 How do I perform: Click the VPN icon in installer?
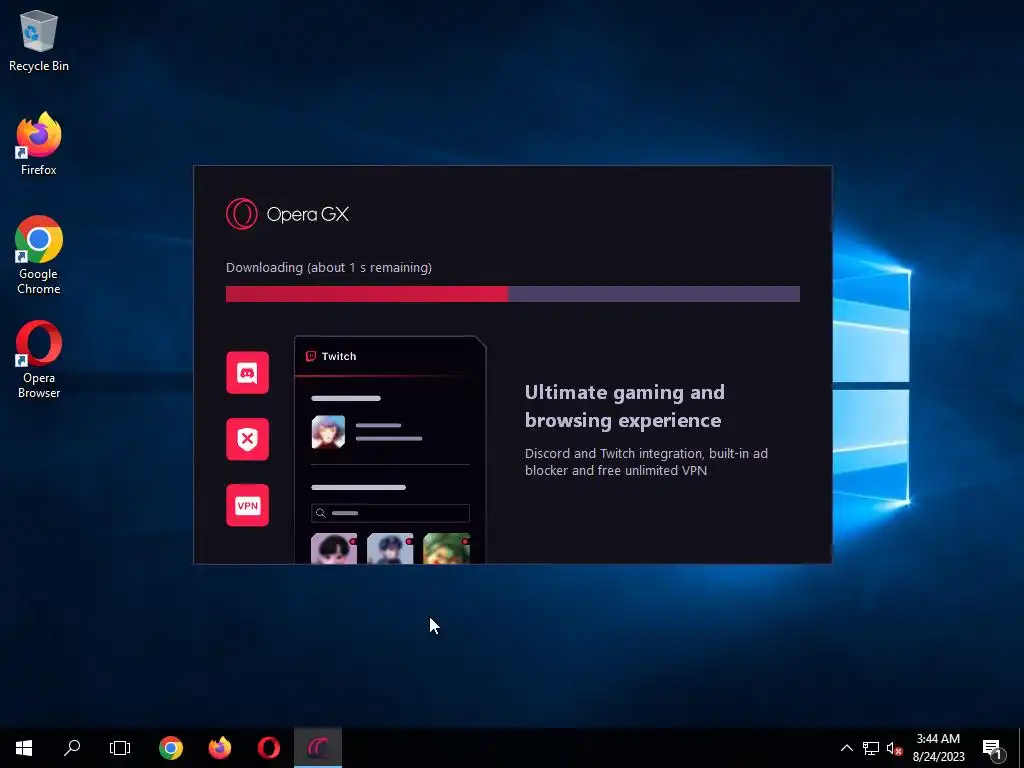[248, 505]
